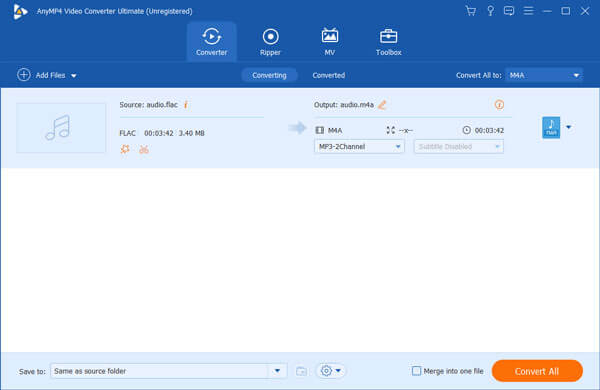Image resolution: width=600 pixels, height=390 pixels.
Task: Click the Output: audio.m4a label
Action: 344,105
